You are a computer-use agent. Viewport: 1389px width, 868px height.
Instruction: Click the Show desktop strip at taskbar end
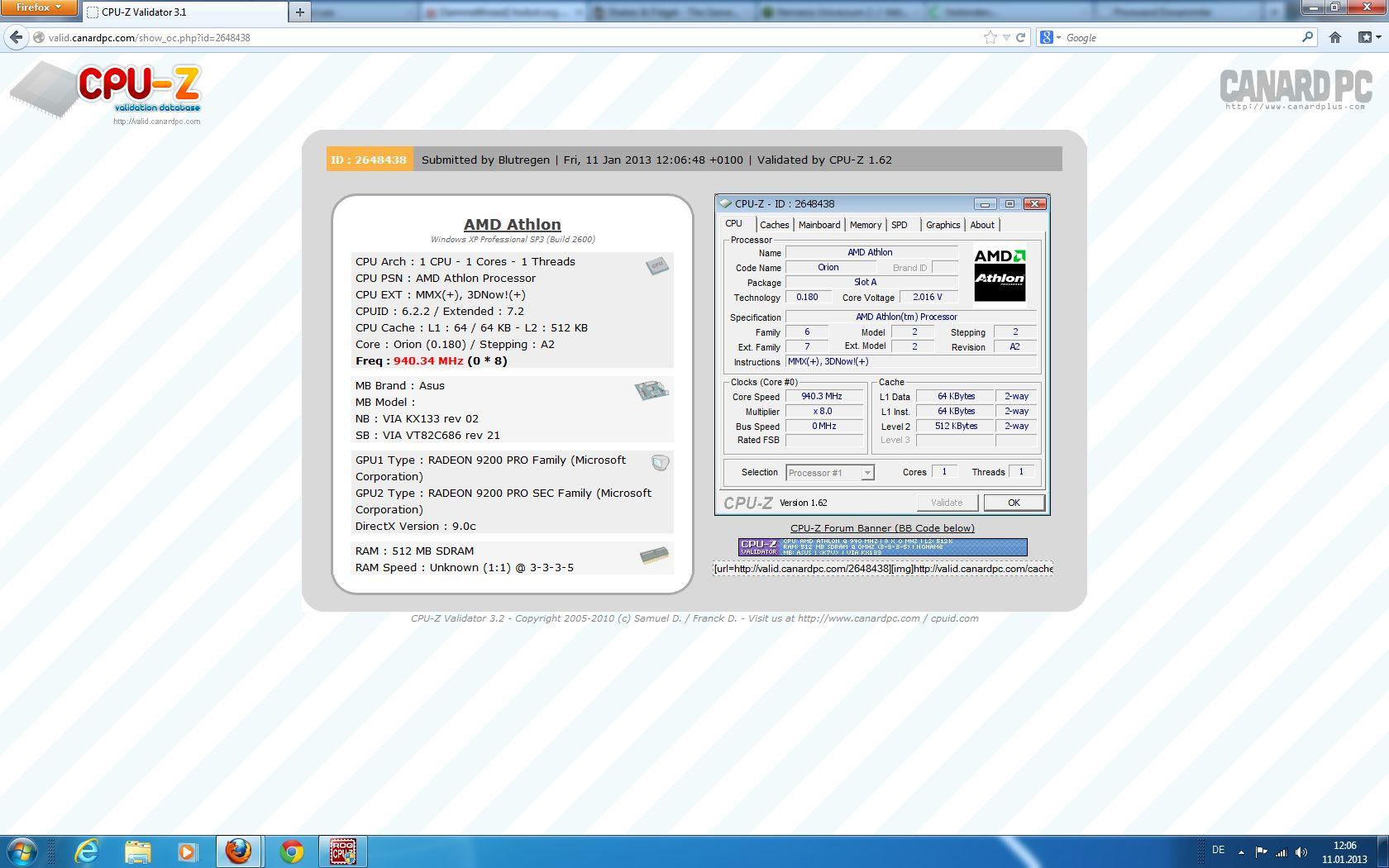pyautogui.click(x=1383, y=851)
